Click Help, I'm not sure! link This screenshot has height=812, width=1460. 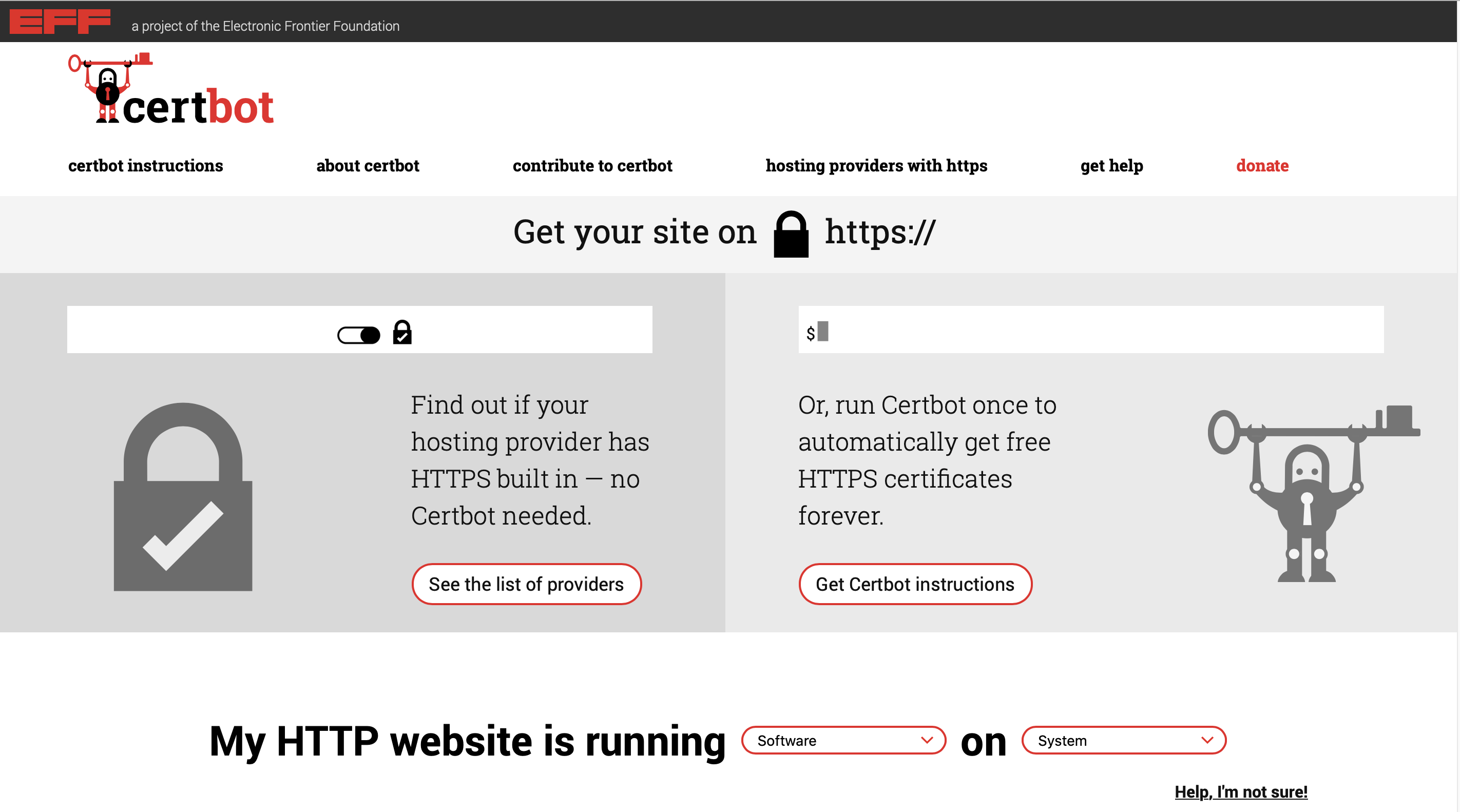tap(1241, 791)
